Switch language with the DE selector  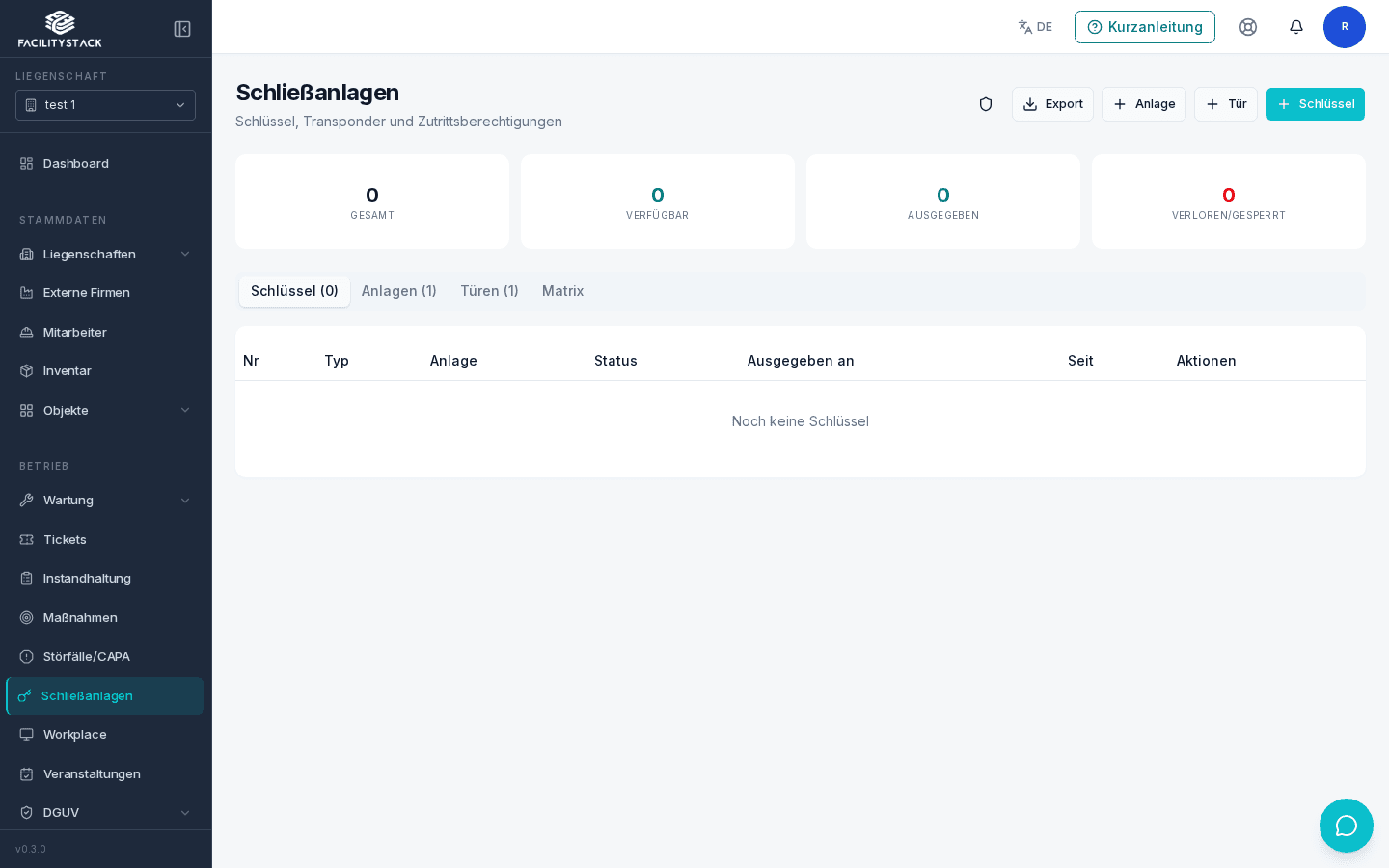pos(1035,27)
